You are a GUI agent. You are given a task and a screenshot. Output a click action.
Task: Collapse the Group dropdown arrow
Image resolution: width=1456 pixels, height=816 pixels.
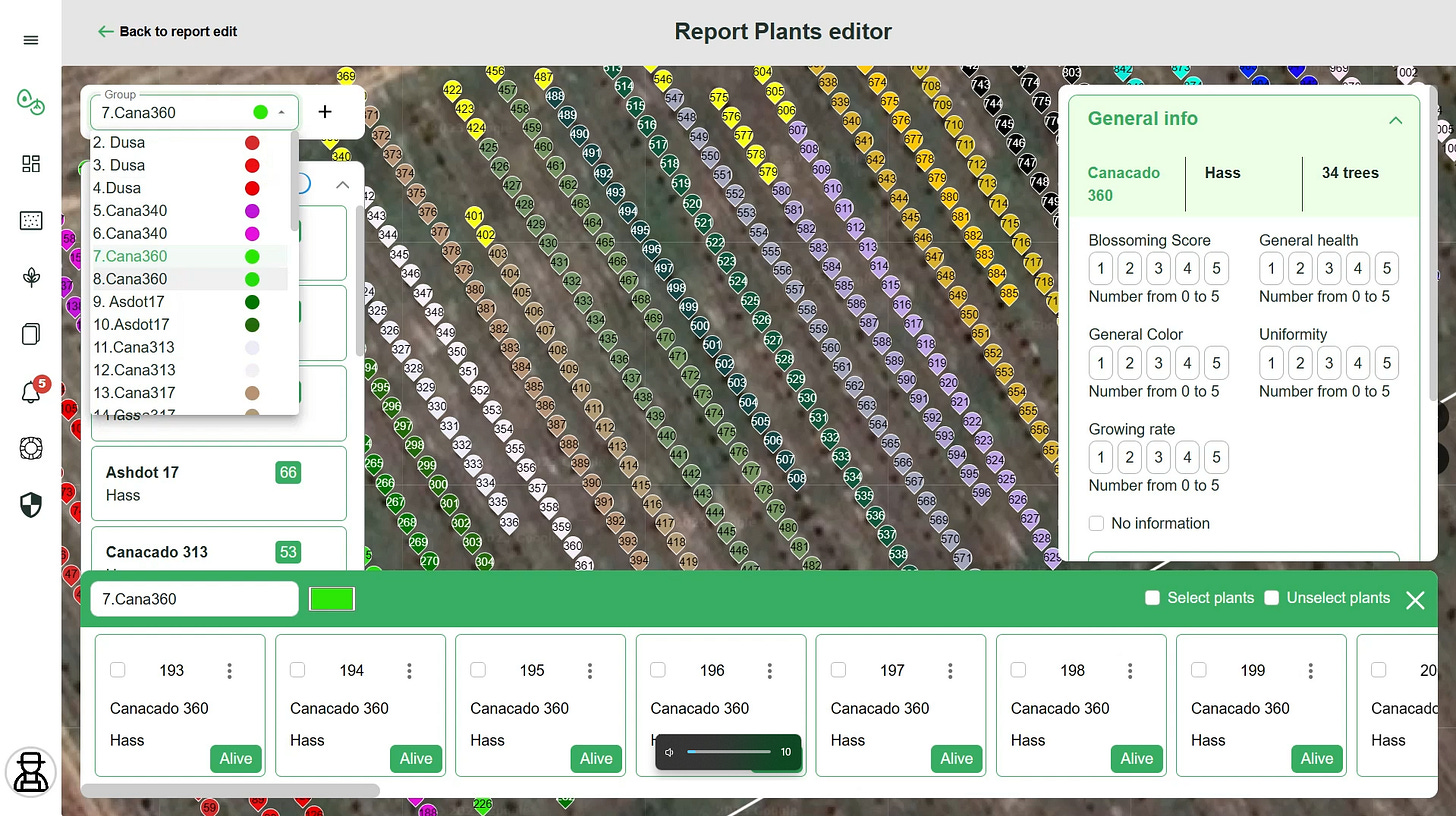[x=282, y=112]
